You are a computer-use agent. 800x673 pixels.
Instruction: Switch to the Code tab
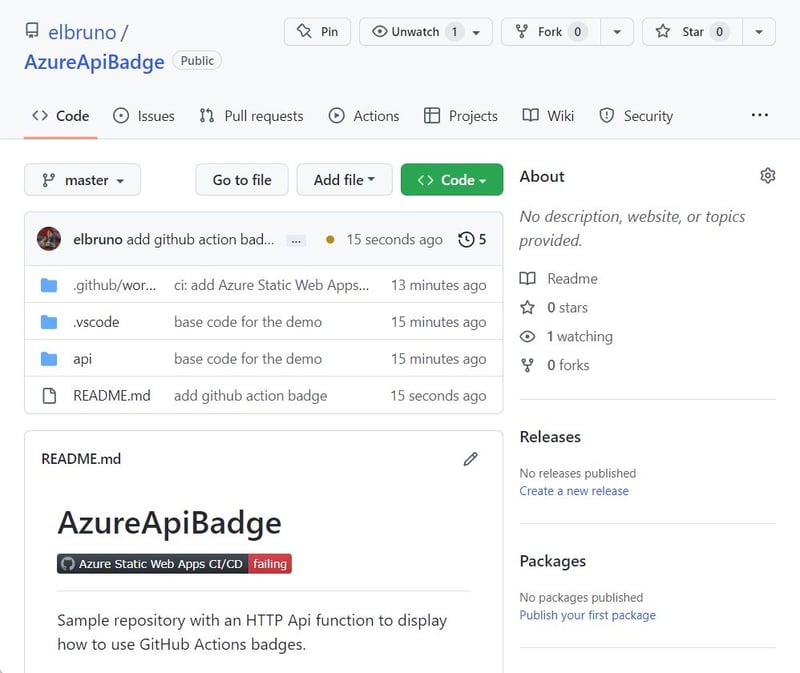point(61,116)
